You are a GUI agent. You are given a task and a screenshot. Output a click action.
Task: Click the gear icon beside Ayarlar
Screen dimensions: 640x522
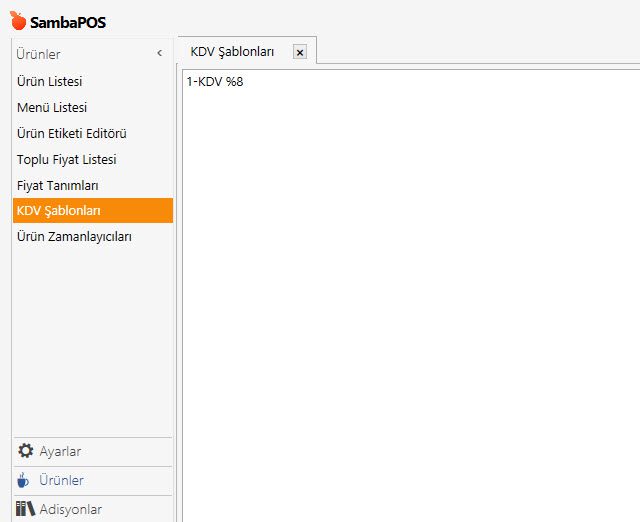tap(26, 451)
